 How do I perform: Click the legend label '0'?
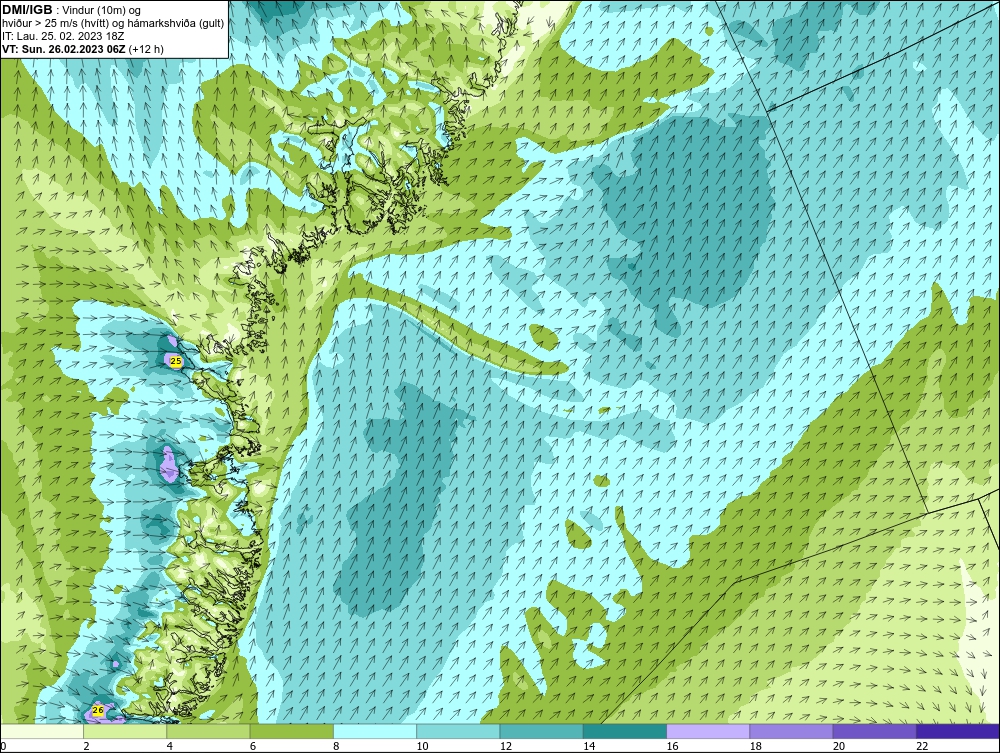[x=3, y=746]
